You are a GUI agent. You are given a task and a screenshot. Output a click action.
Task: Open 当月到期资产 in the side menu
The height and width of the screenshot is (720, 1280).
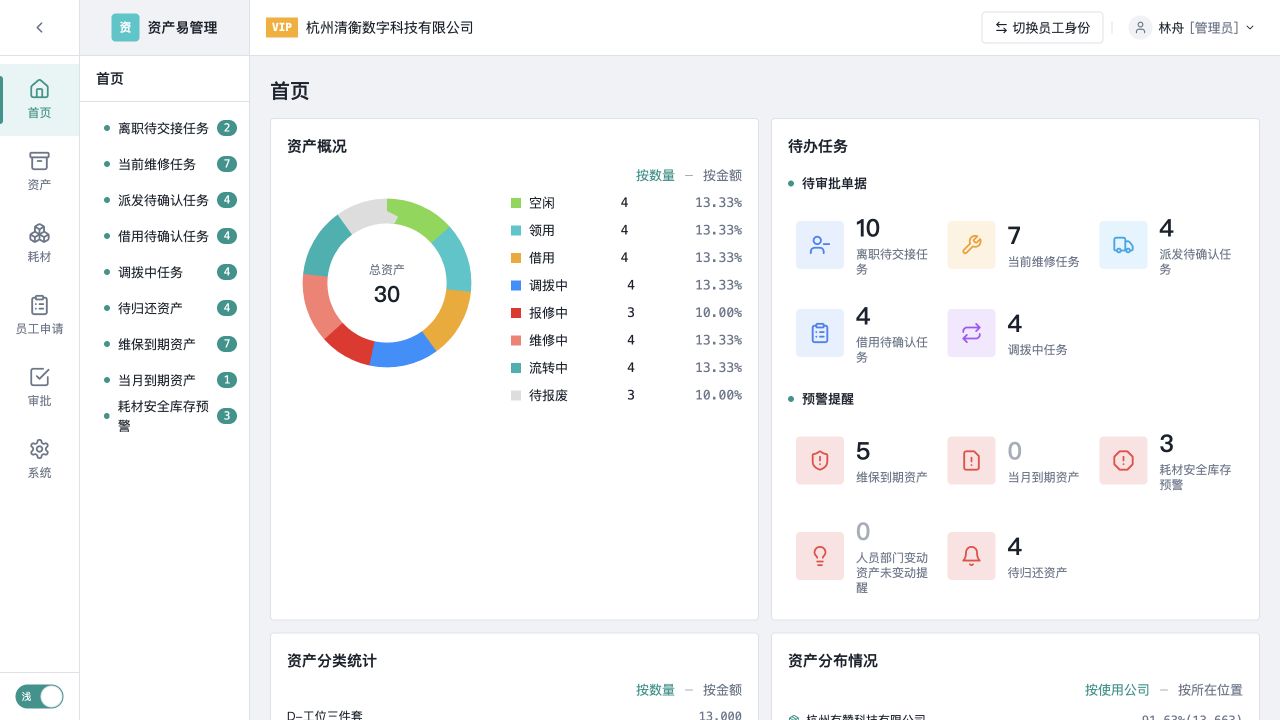coord(165,380)
